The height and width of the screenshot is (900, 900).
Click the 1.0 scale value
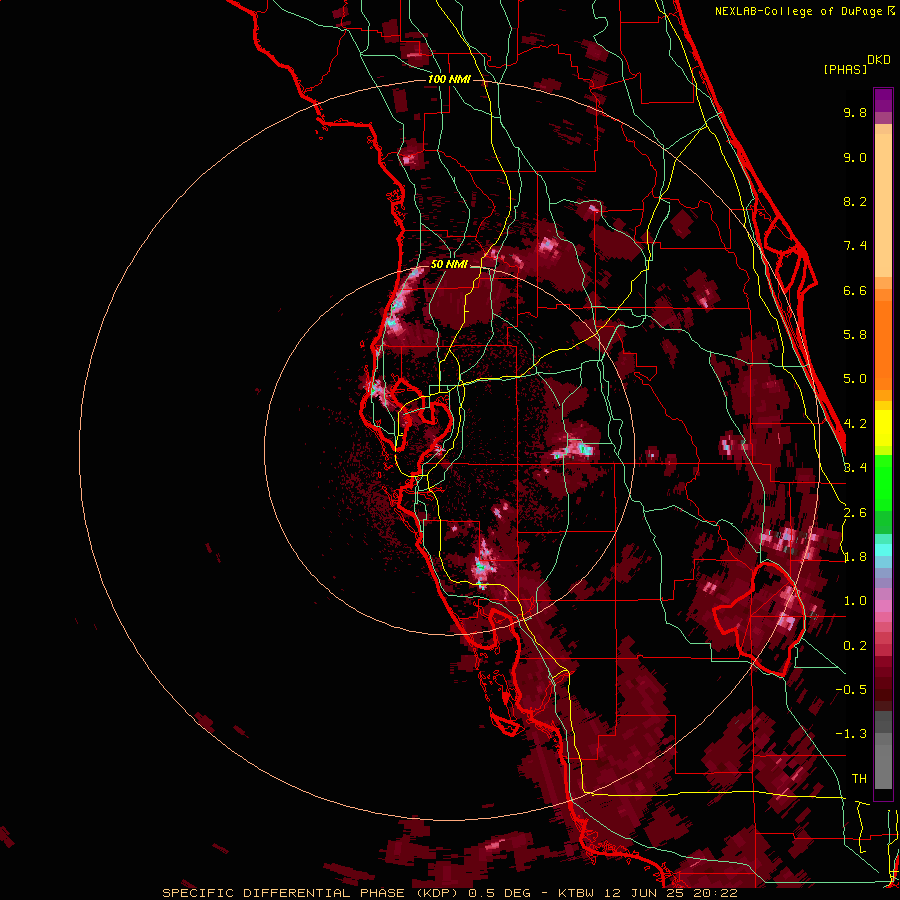pos(855,601)
